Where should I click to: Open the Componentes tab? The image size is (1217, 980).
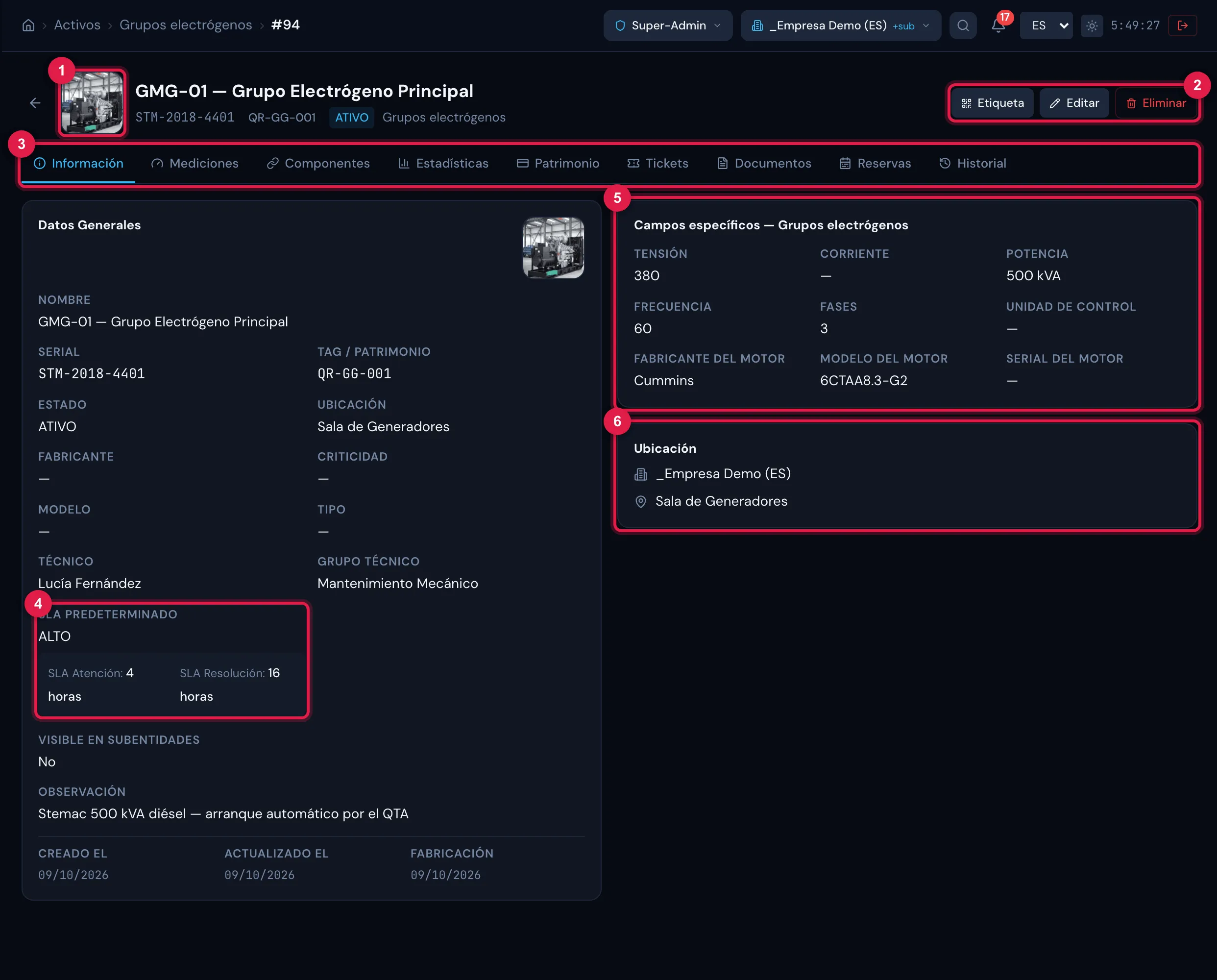click(318, 163)
